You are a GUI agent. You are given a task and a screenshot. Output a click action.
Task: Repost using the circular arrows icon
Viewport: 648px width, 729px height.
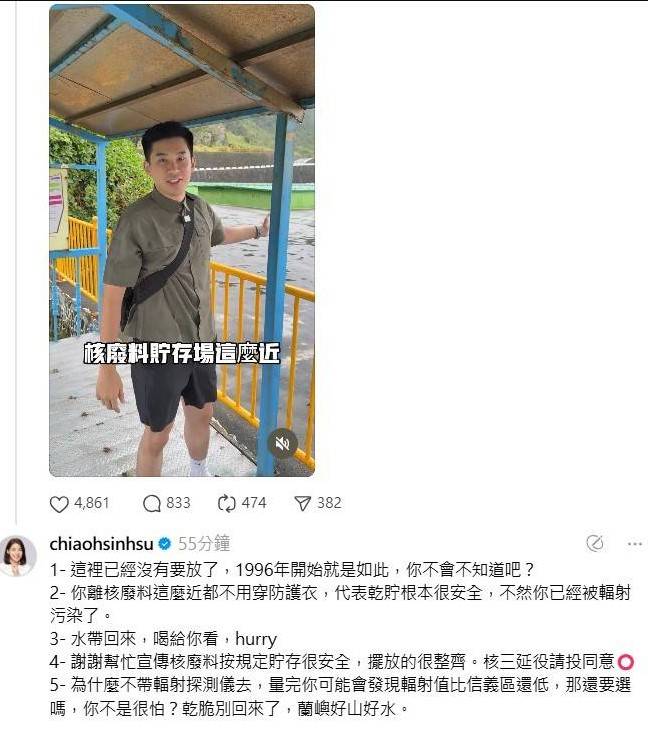[226, 504]
